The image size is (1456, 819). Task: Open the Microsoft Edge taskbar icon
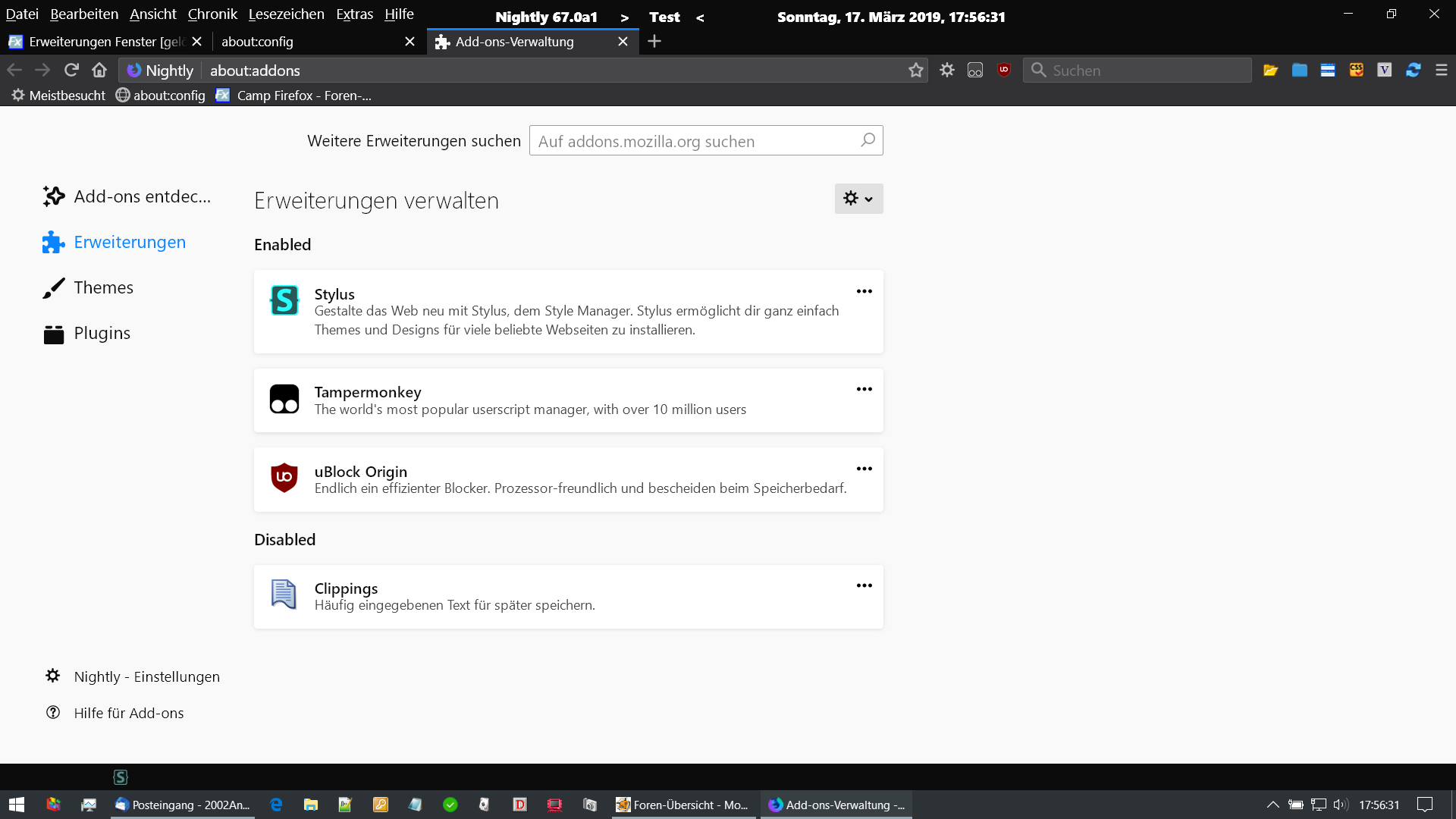276,805
